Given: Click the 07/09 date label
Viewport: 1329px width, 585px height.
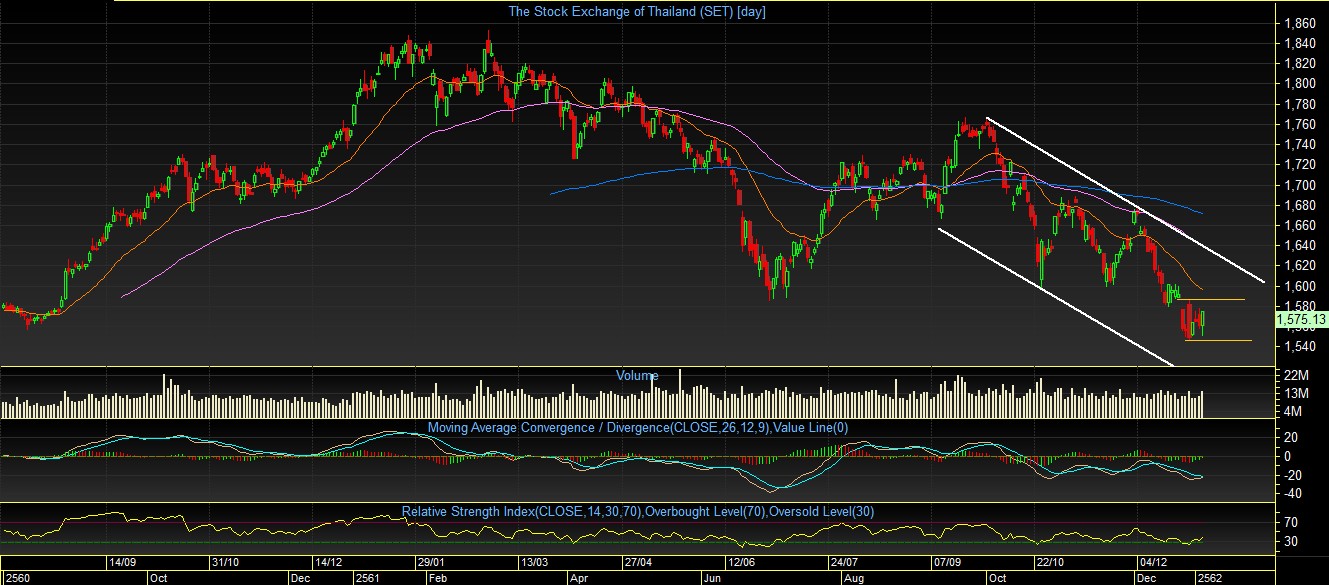Looking at the screenshot, I should tap(949, 562).
